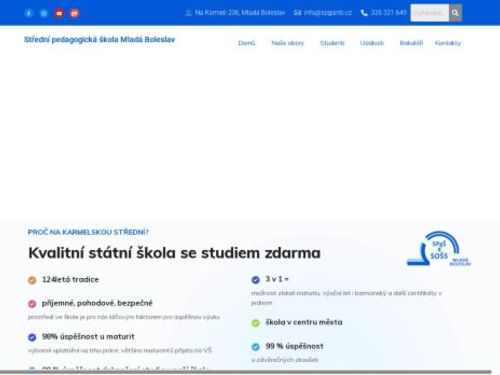The height and width of the screenshot is (375, 500).
Task: Open the Události menu item
Action: [x=372, y=43]
